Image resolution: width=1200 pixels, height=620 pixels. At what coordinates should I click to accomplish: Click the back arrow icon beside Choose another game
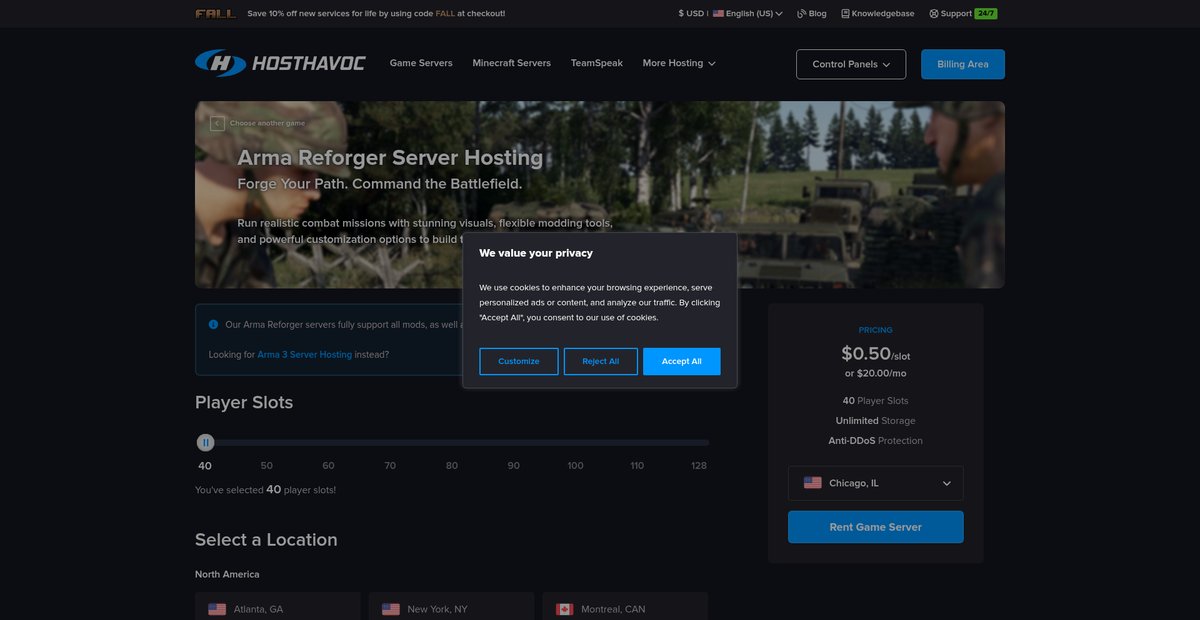[x=217, y=123]
